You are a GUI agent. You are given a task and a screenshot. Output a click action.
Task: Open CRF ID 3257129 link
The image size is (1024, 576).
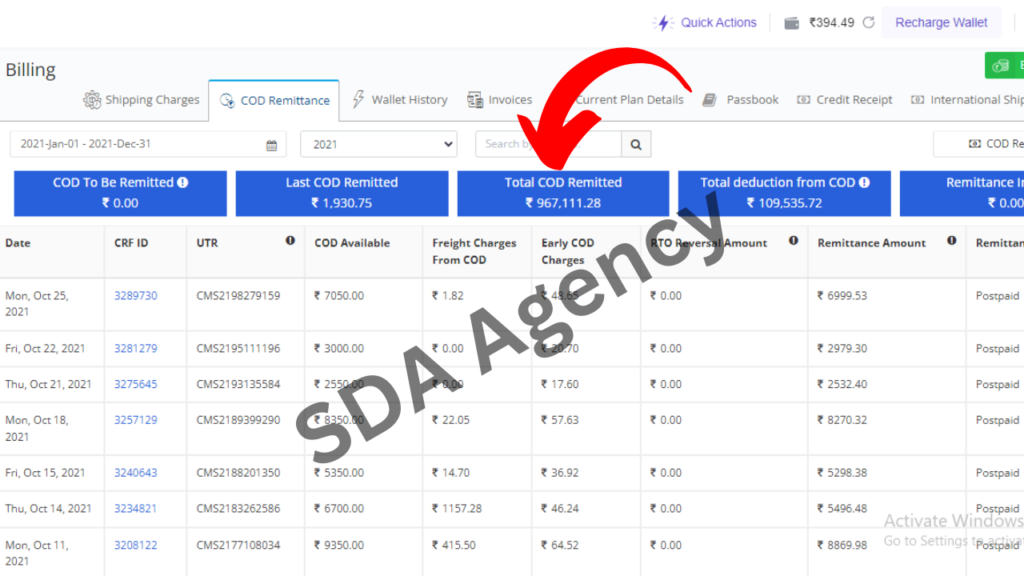tap(135, 420)
